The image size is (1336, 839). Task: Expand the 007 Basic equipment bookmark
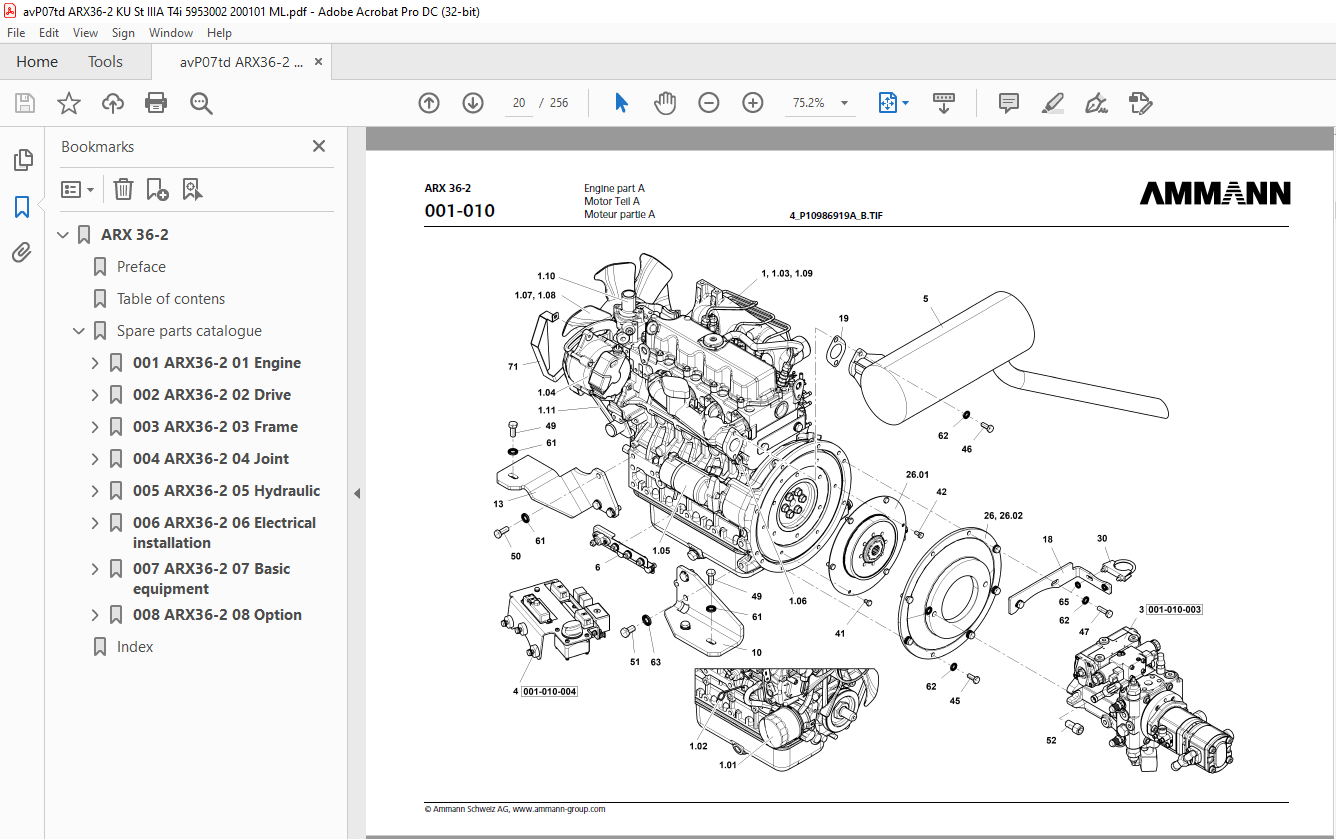pyautogui.click(x=95, y=569)
